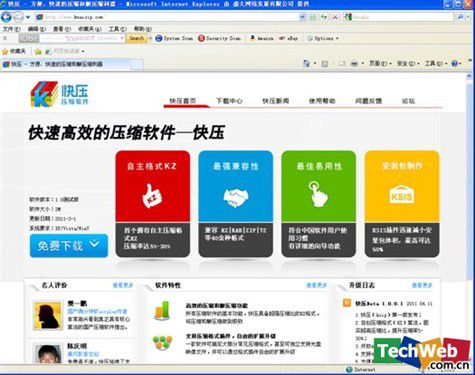475x375 pixels.
Task: Click the orange 快压Beta changelog icon
Action: point(347,303)
